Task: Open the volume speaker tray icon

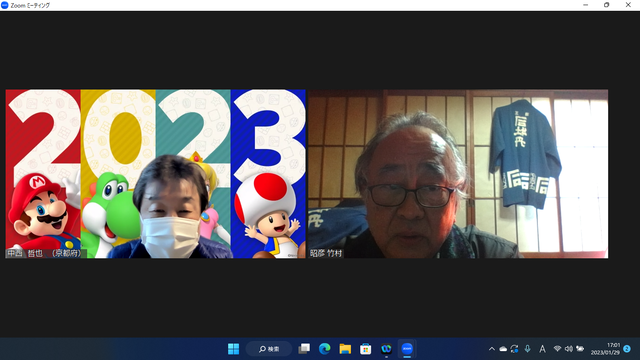Action: 569,349
